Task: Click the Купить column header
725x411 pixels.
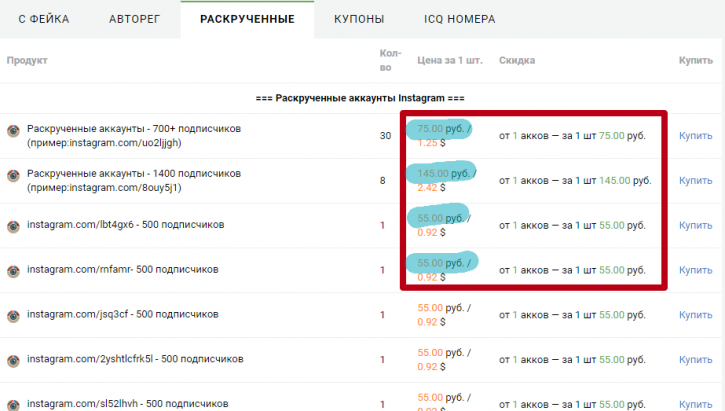Action: [695, 61]
